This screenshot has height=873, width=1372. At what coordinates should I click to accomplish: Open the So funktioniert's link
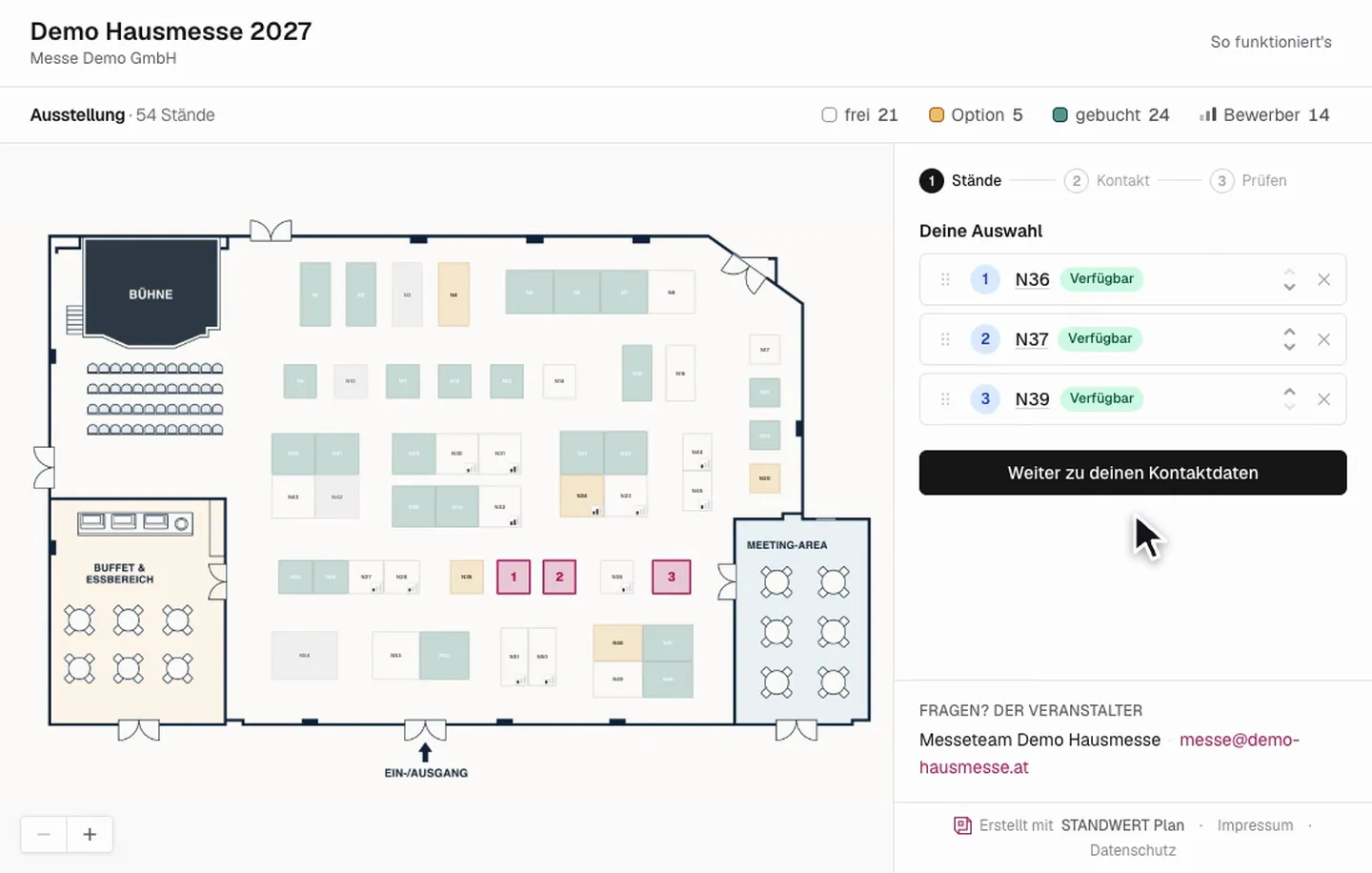tap(1271, 42)
